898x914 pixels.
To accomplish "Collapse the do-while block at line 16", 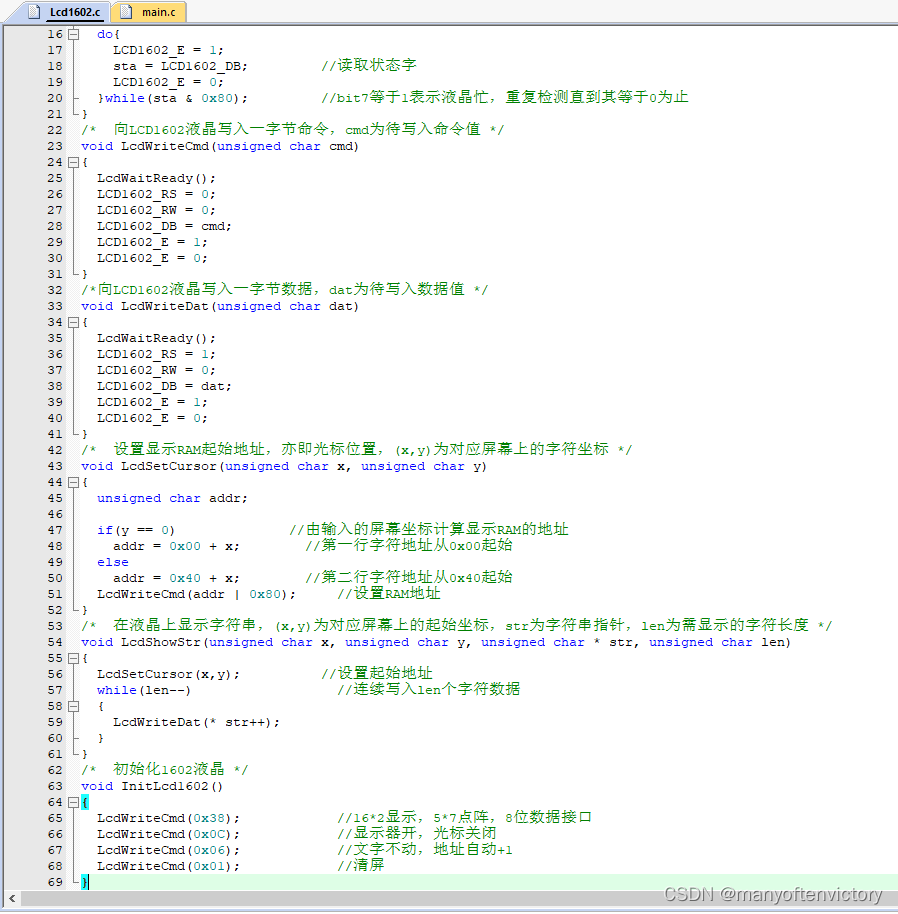I will [x=73, y=34].
